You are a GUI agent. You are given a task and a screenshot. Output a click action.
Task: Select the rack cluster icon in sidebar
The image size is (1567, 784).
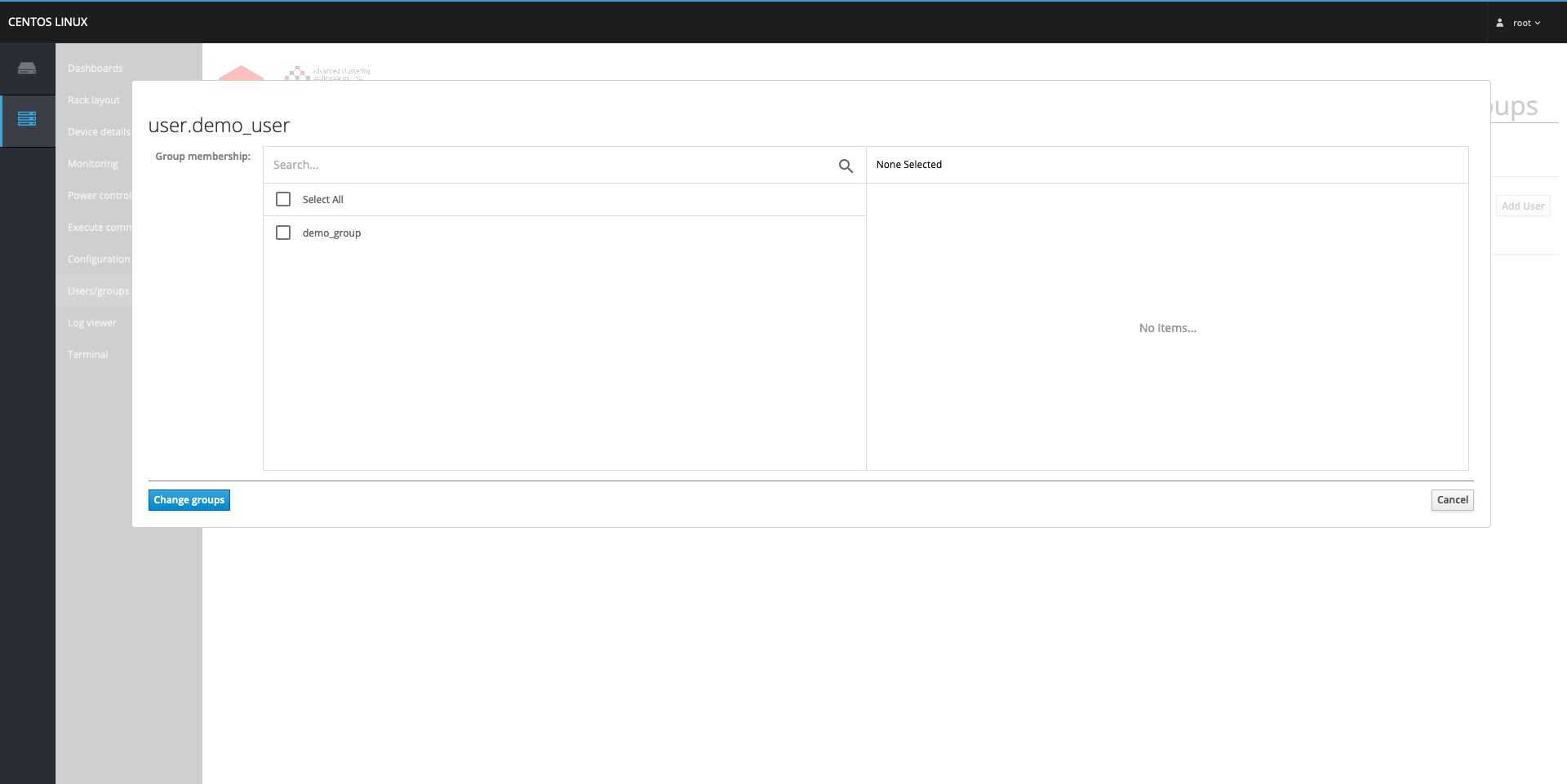[x=27, y=119]
